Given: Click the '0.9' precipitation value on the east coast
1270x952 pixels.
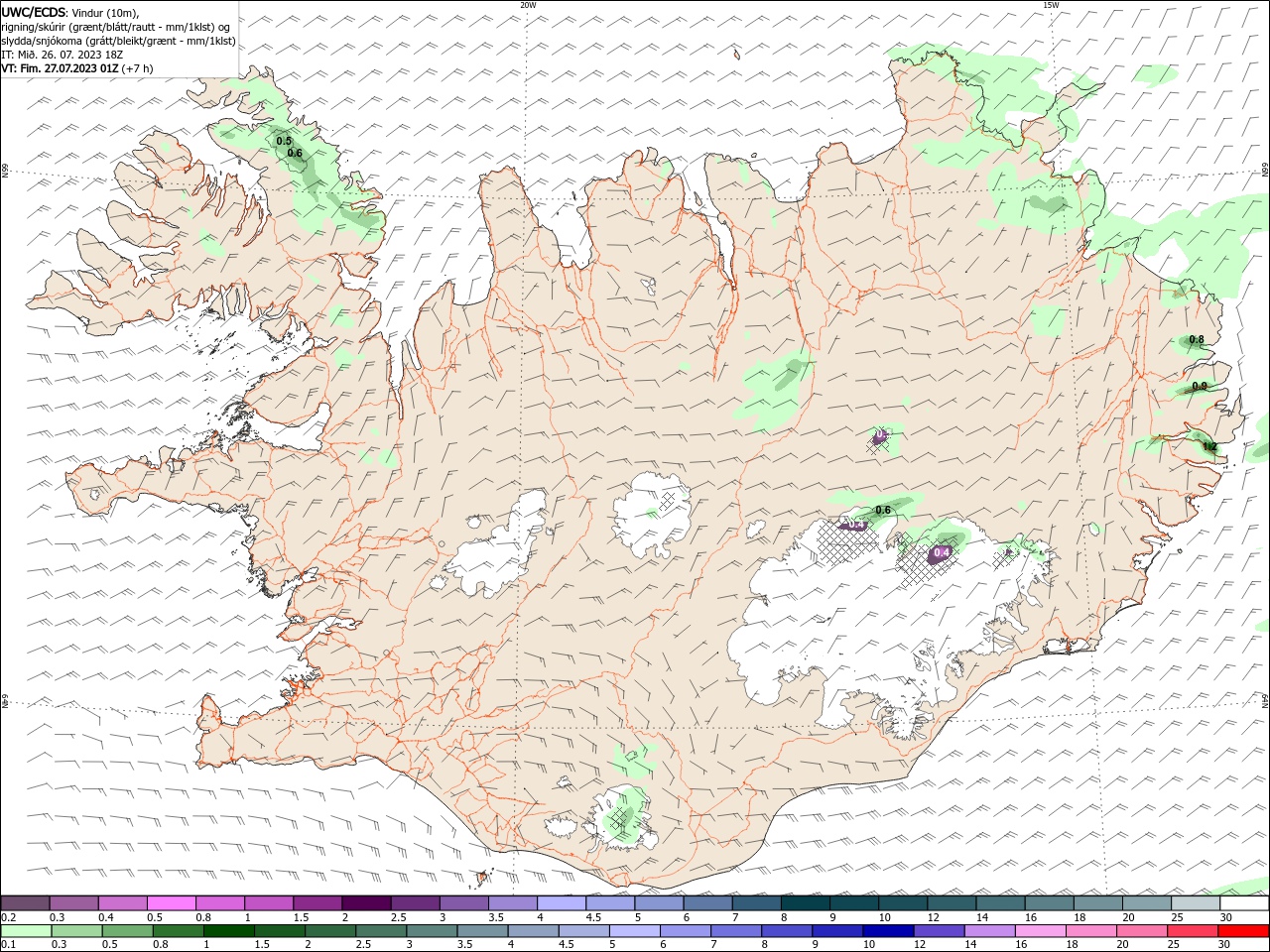Looking at the screenshot, I should (1200, 387).
